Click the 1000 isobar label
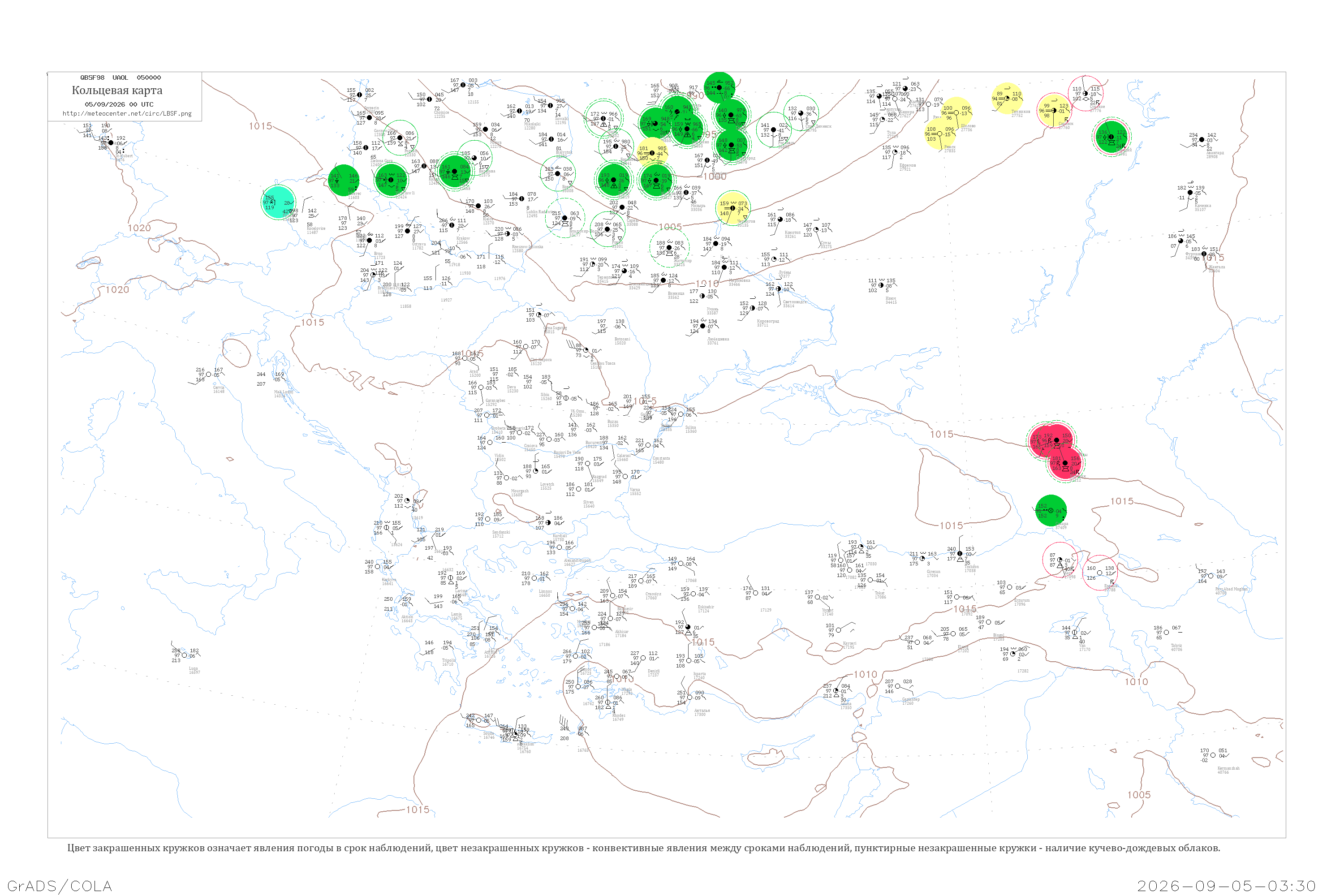 [714, 177]
